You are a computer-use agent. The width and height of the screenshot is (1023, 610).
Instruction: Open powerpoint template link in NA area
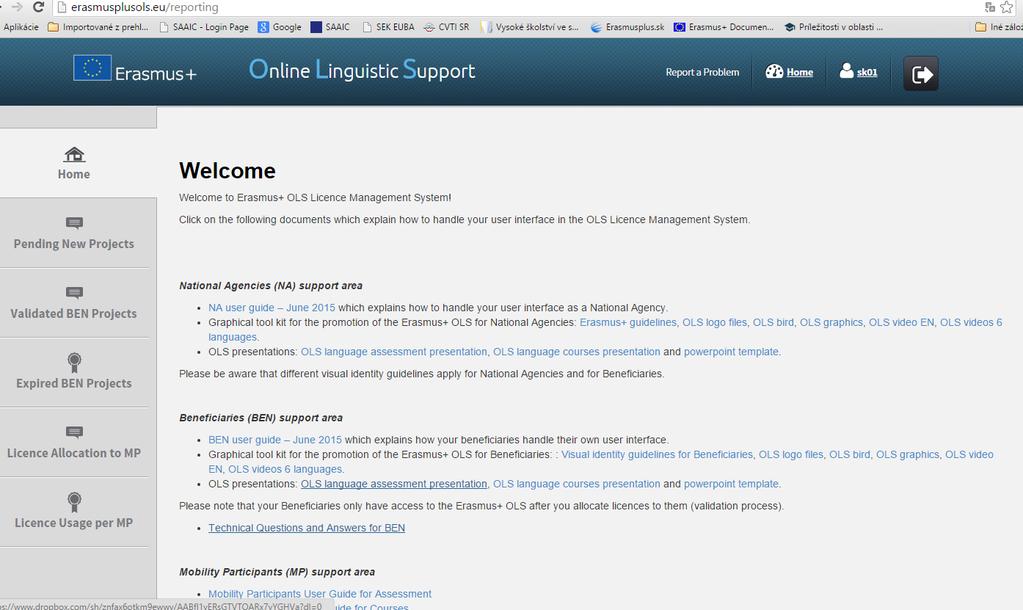(x=731, y=352)
